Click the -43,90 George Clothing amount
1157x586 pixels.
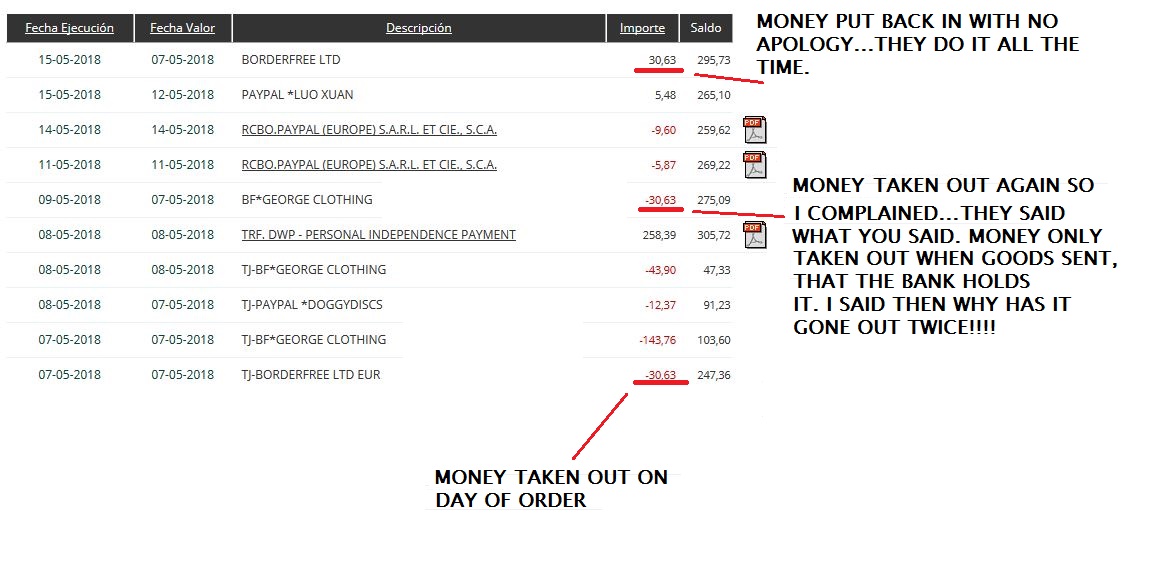click(x=660, y=270)
